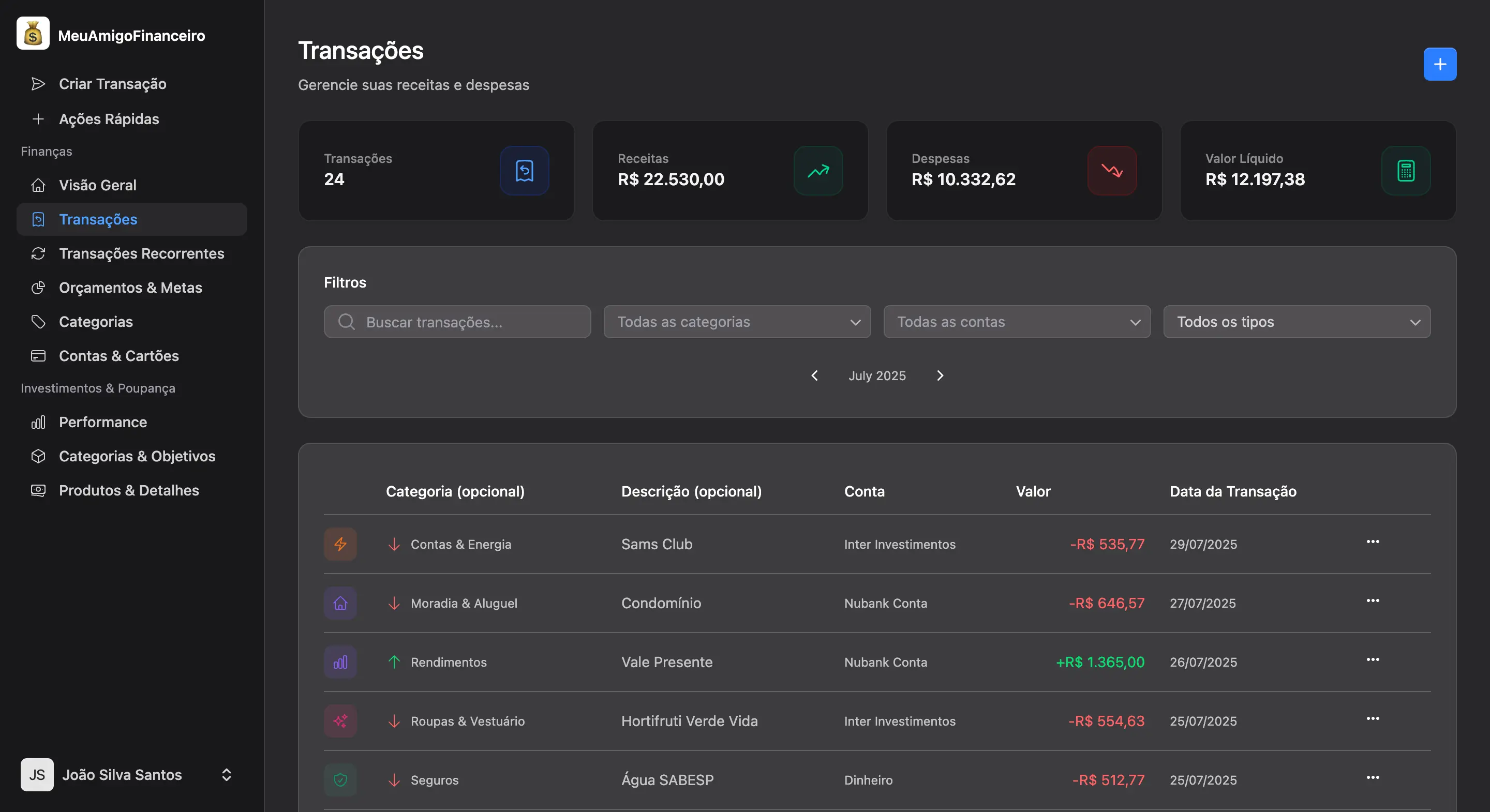Select Orçamentos & Metas in the sidebar
The height and width of the screenshot is (812, 1490).
[x=130, y=288]
